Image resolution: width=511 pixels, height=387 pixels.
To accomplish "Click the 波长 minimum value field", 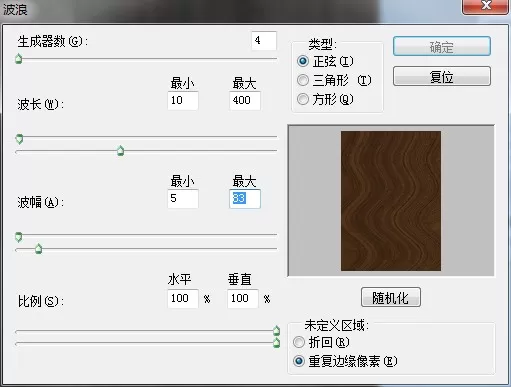I will 183,100.
